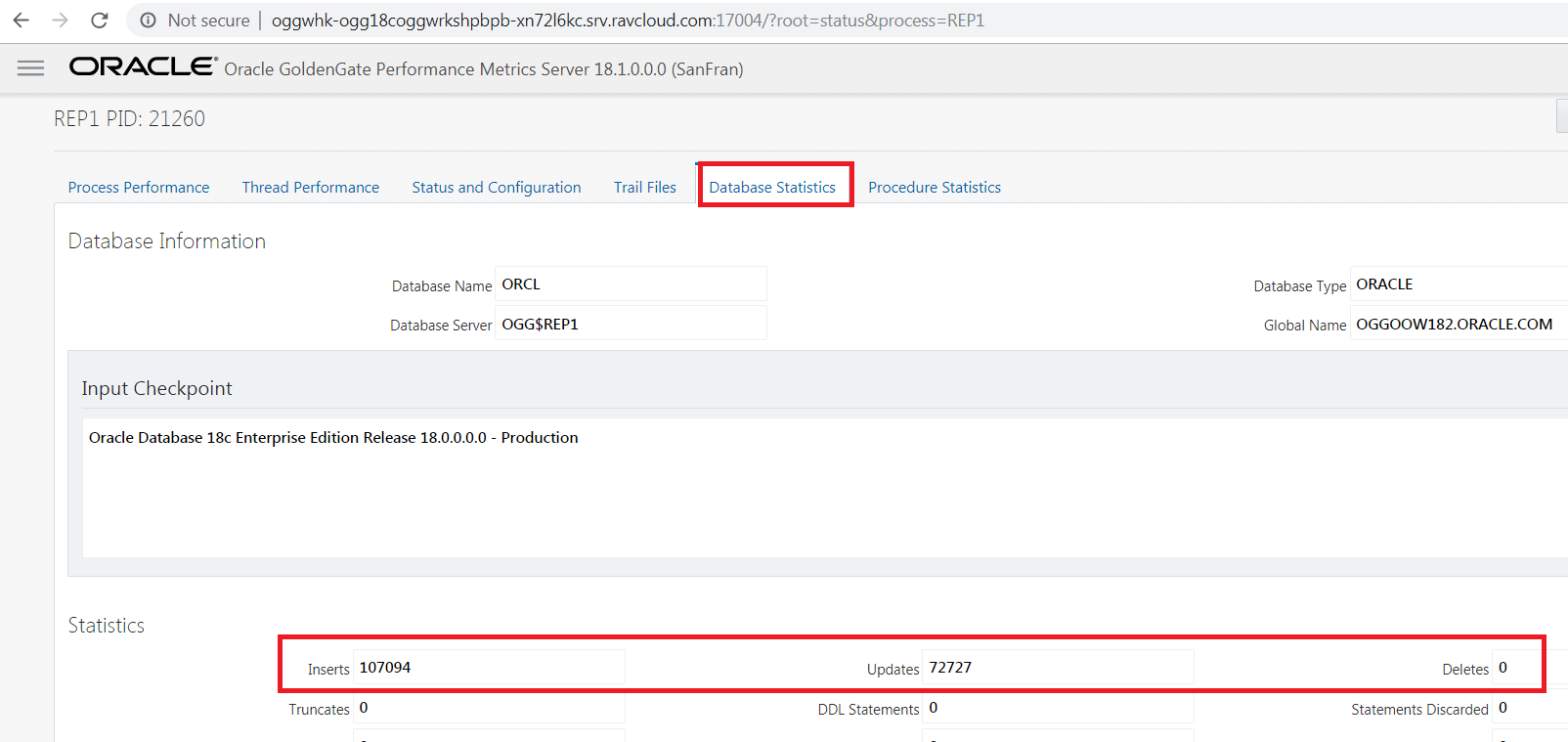The image size is (1568, 742).
Task: Go forward in the browser
Action: 60,20
